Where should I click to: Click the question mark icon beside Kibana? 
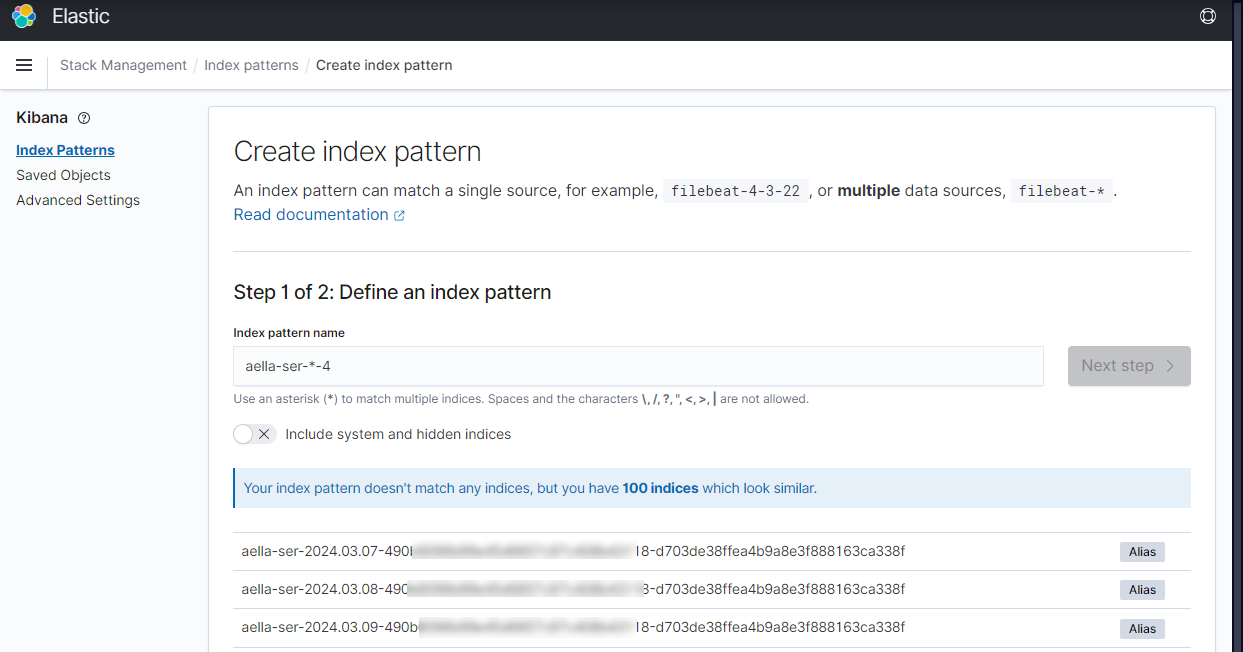pos(84,118)
